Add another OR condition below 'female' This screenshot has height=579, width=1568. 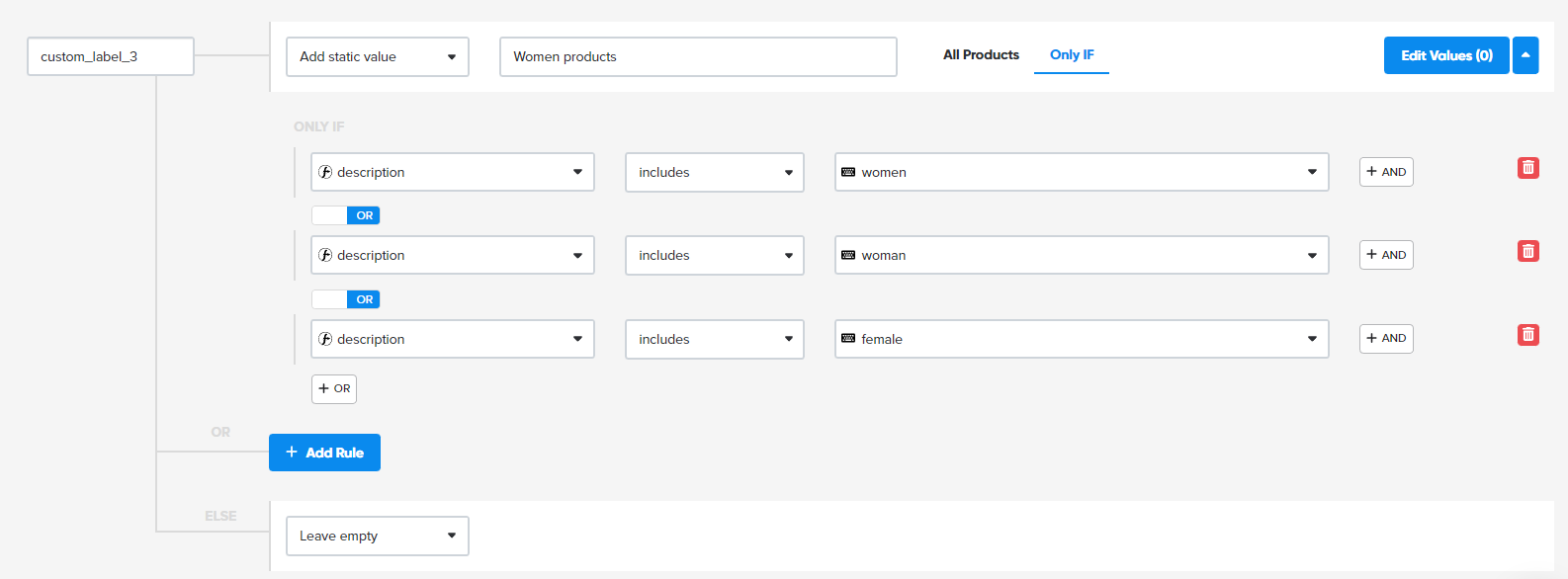tap(334, 389)
